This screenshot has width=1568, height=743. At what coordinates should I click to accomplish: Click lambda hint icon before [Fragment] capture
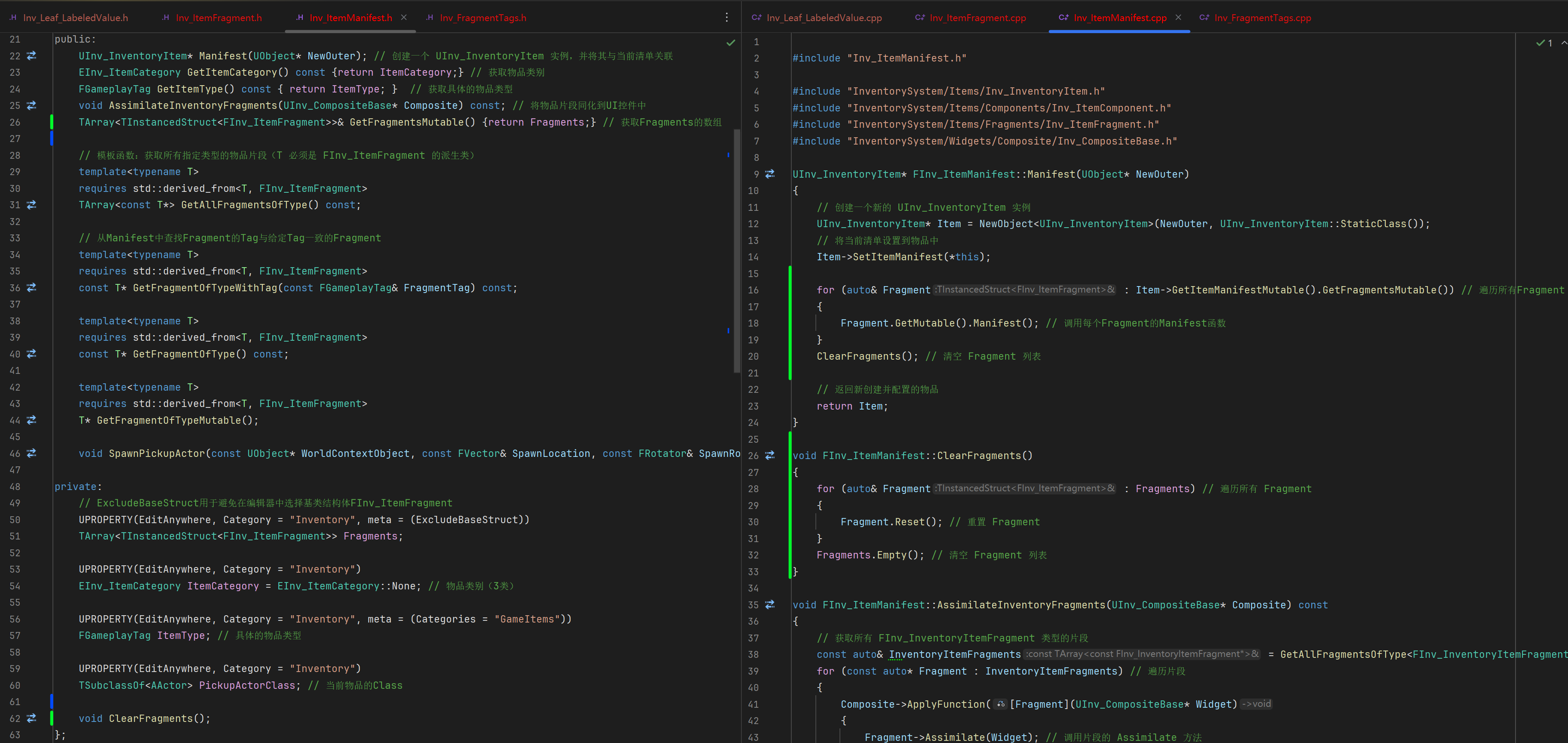pos(1000,704)
